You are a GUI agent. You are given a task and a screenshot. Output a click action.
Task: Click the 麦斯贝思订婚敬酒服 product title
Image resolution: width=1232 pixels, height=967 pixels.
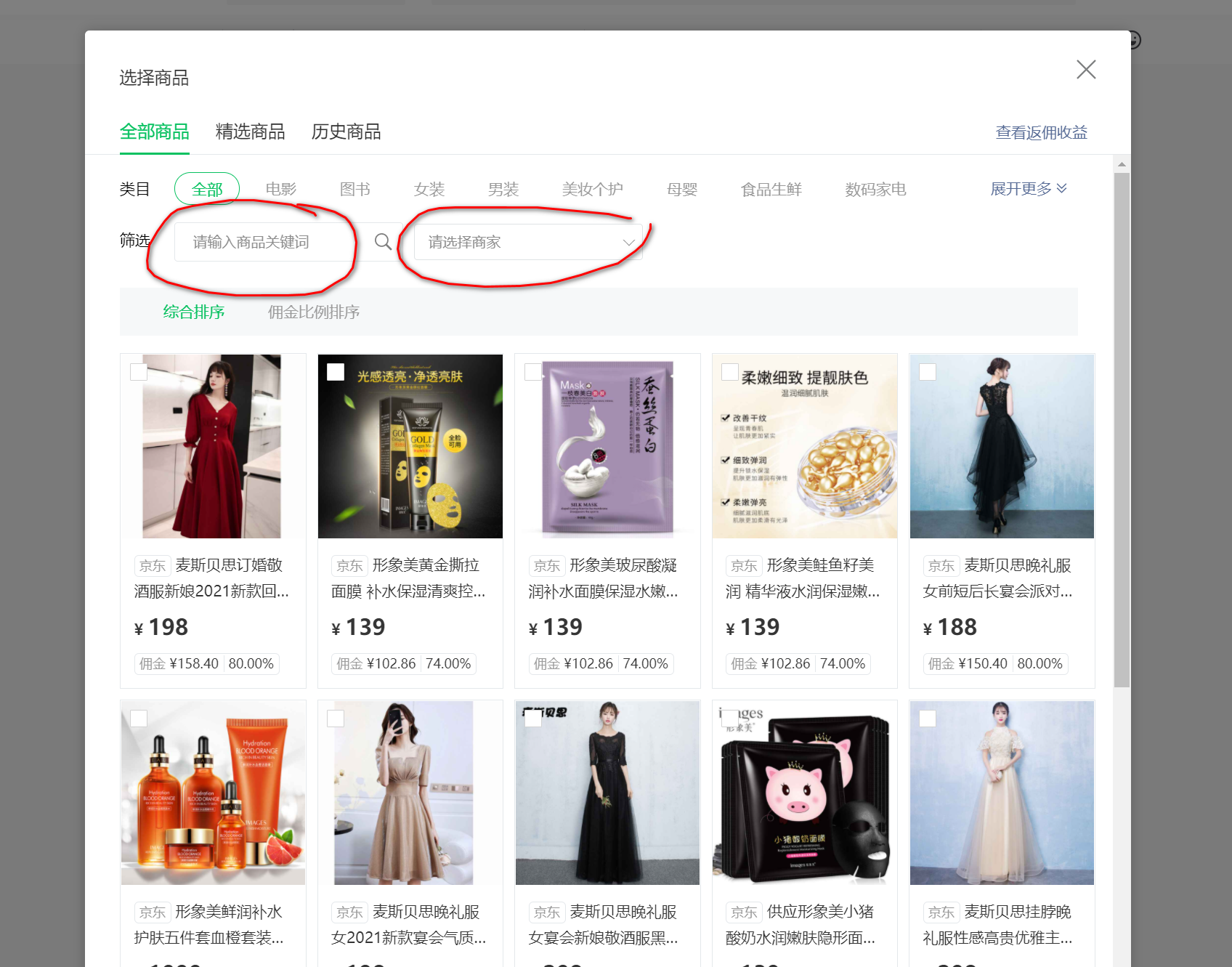[212, 578]
